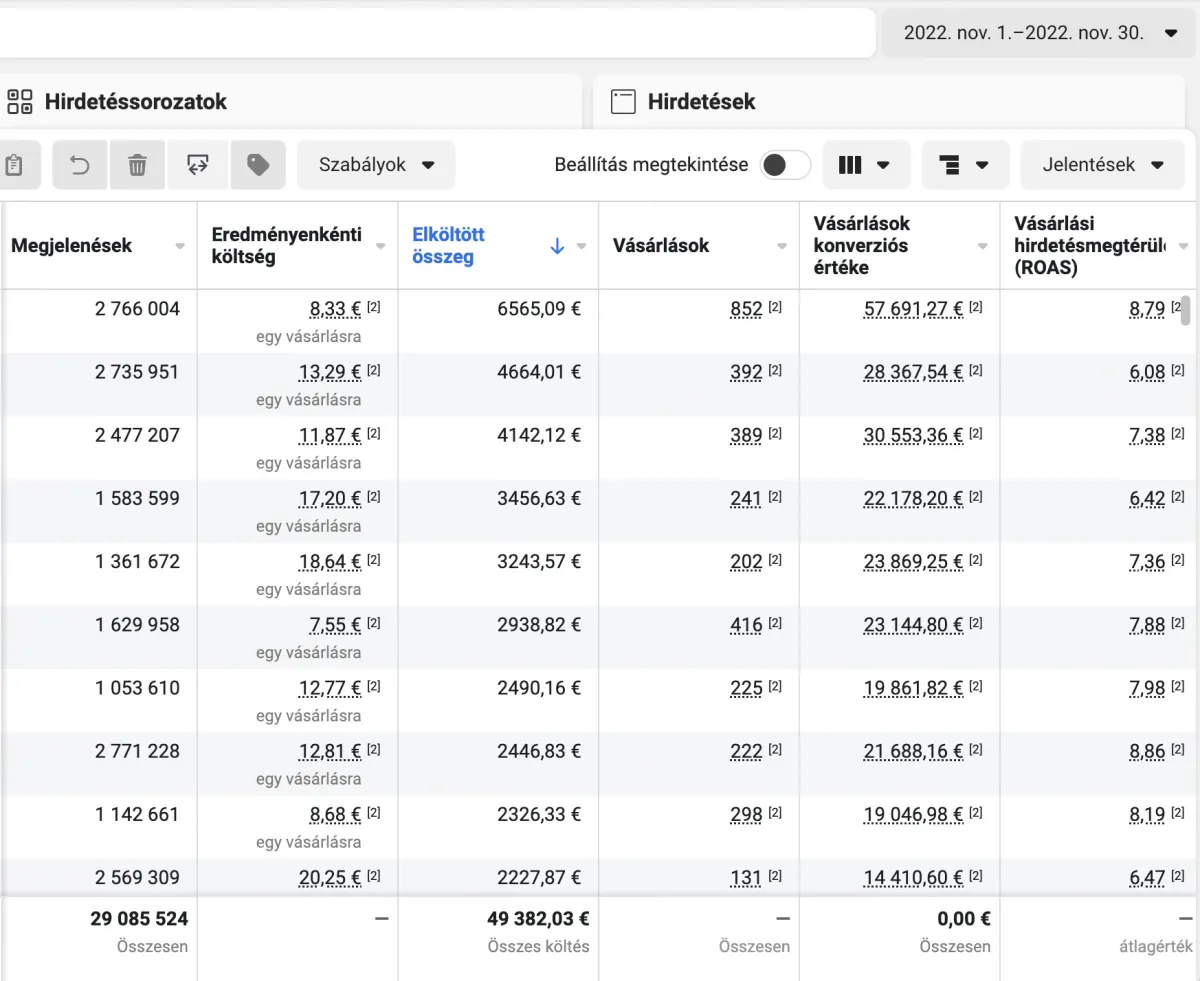Switch to the Hirdetéssorozatok tab
This screenshot has width=1200, height=981.
pos(135,101)
